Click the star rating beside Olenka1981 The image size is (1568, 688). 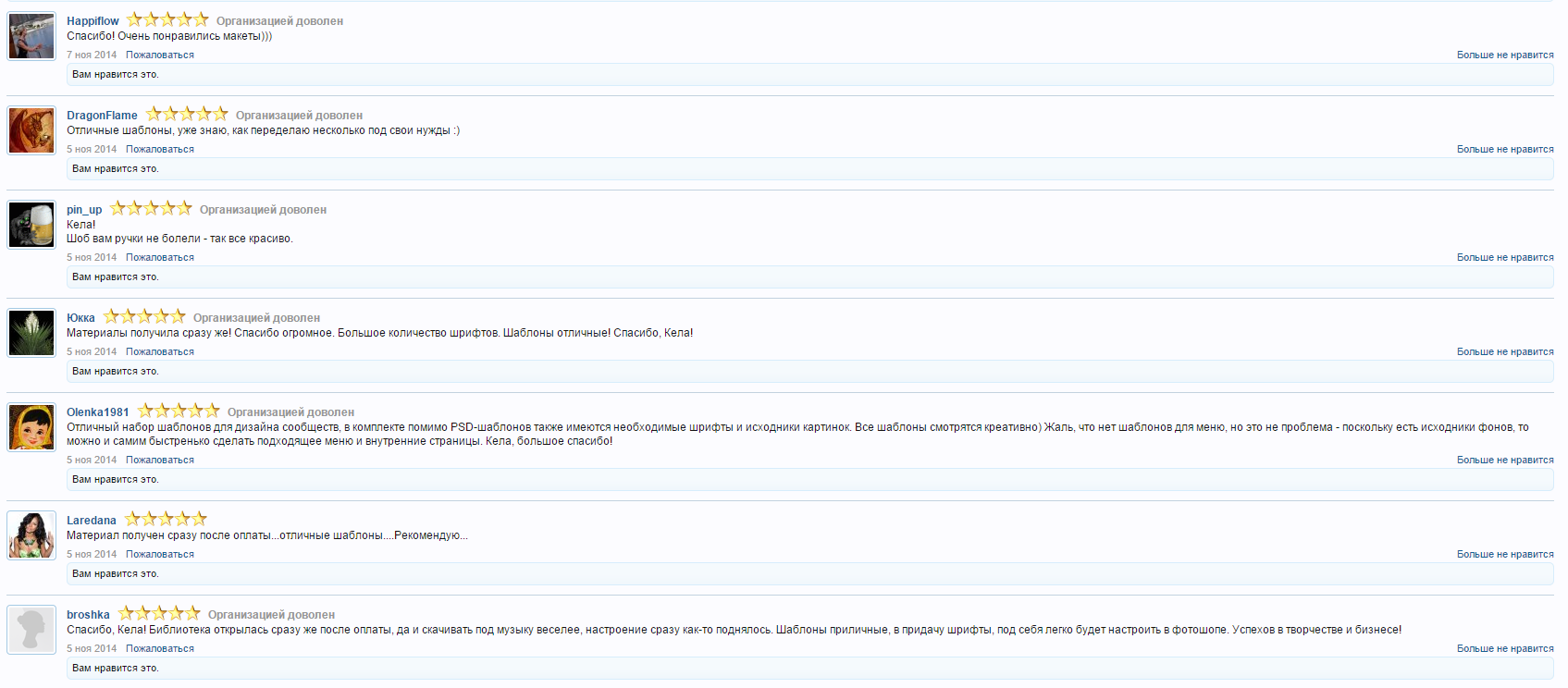(179, 411)
